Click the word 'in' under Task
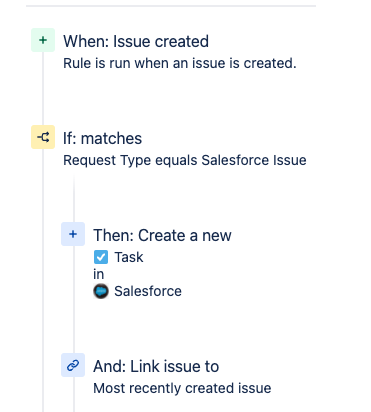This screenshot has width=371, height=412. [x=99, y=274]
